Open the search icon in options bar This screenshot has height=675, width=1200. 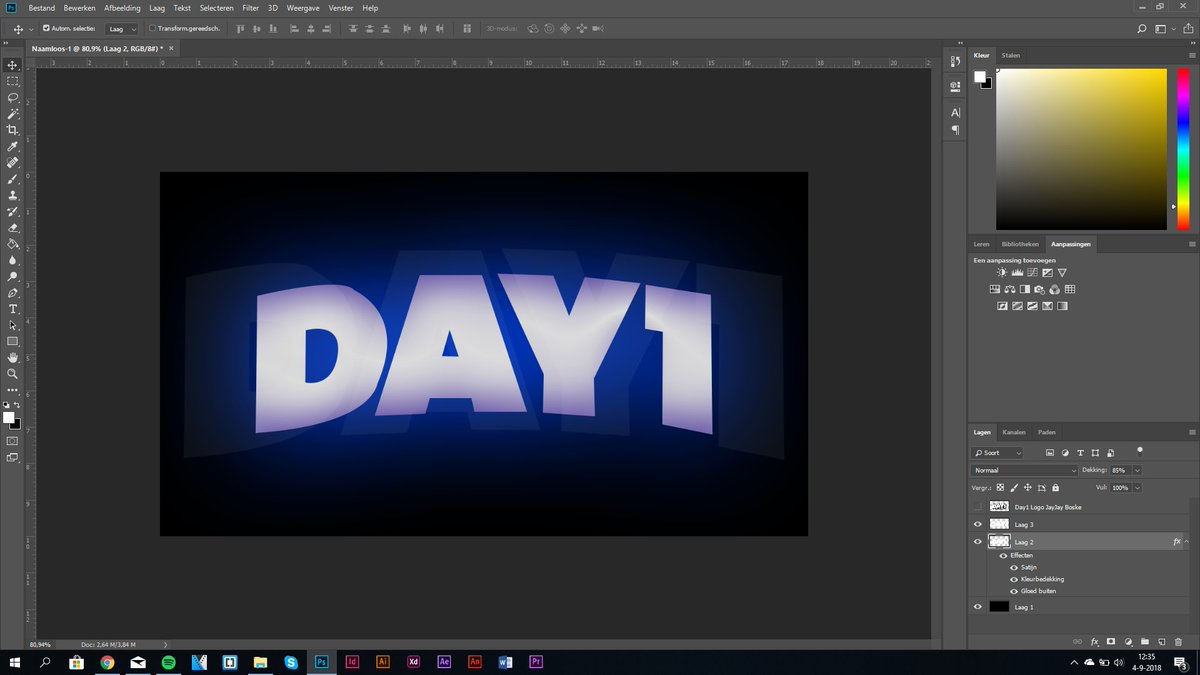pos(1143,29)
